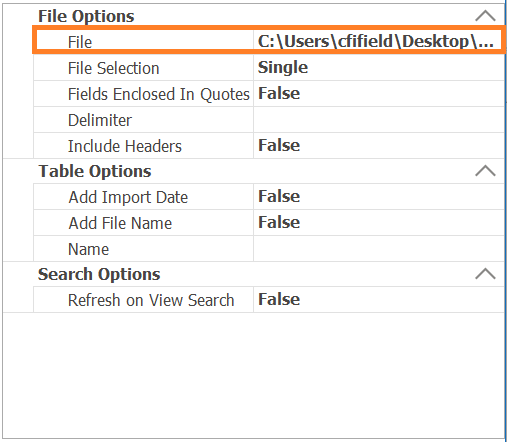
Task: Select the Include Headers property label
Action: pyautogui.click(x=125, y=146)
